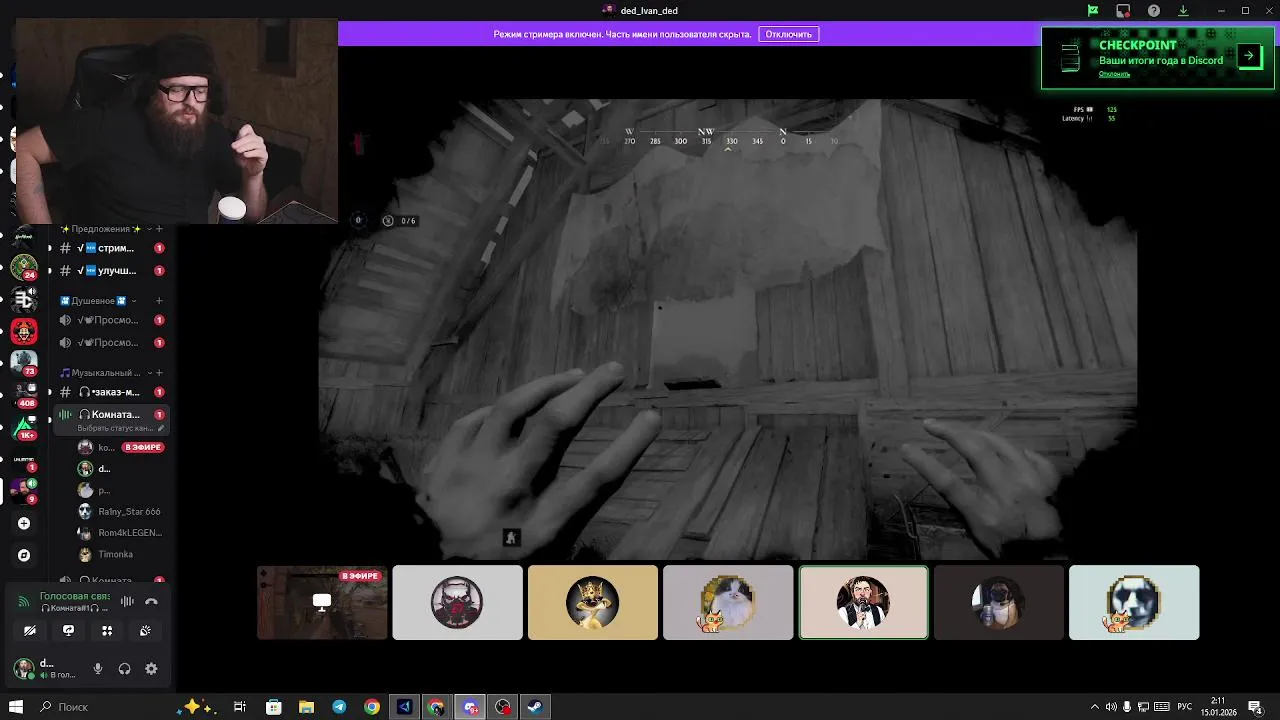Click the download update icon
This screenshot has height=720, width=1280.
[1183, 11]
